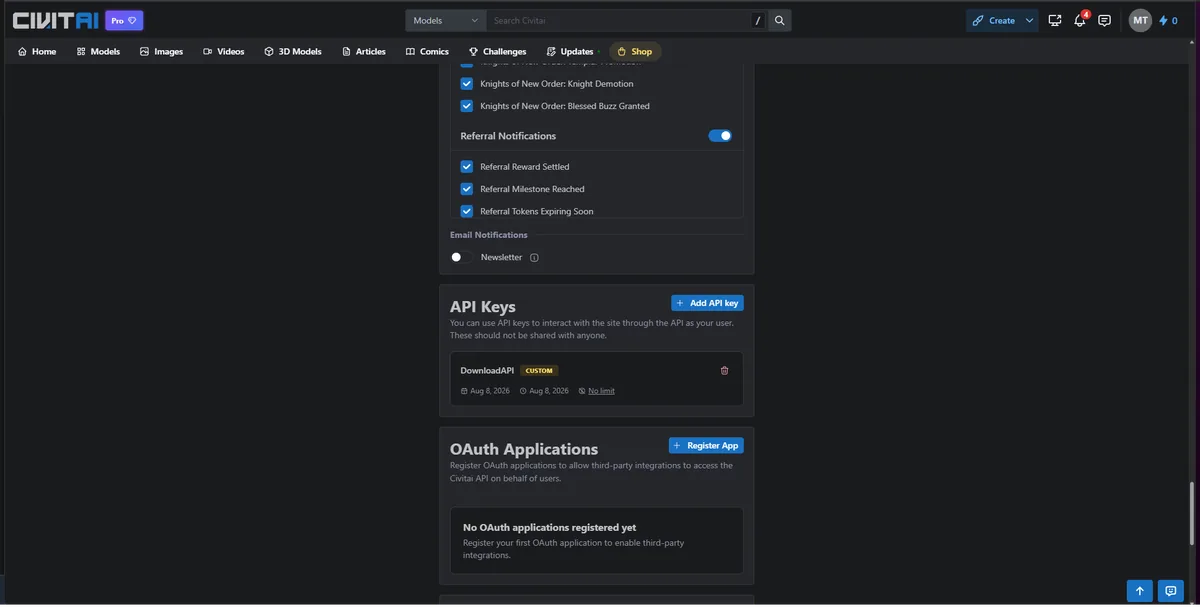Click the Add API key button

tap(707, 303)
